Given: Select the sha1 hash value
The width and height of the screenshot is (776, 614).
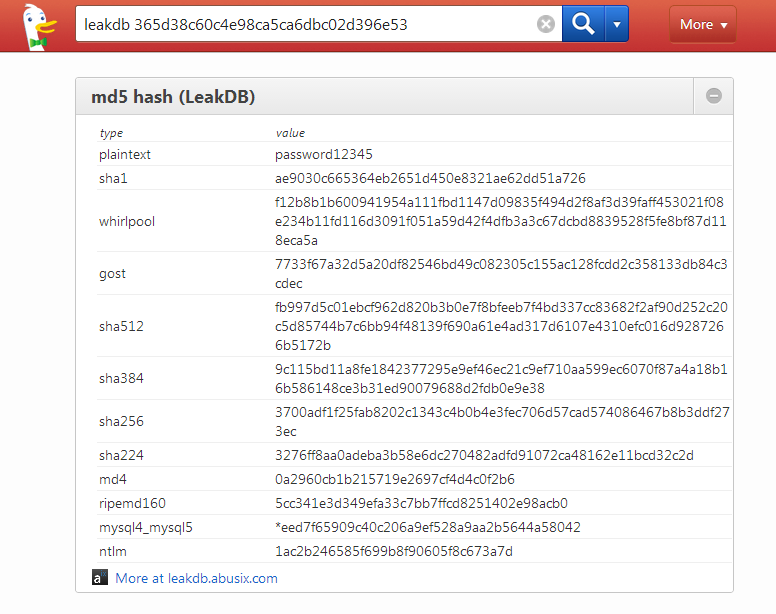Looking at the screenshot, I should click(430, 178).
